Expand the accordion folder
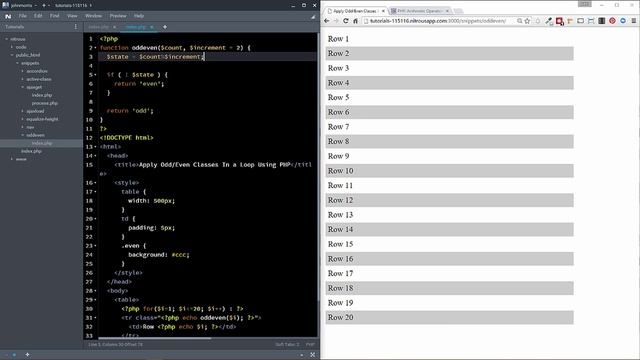This screenshot has height=360, width=640. pyautogui.click(x=22, y=71)
